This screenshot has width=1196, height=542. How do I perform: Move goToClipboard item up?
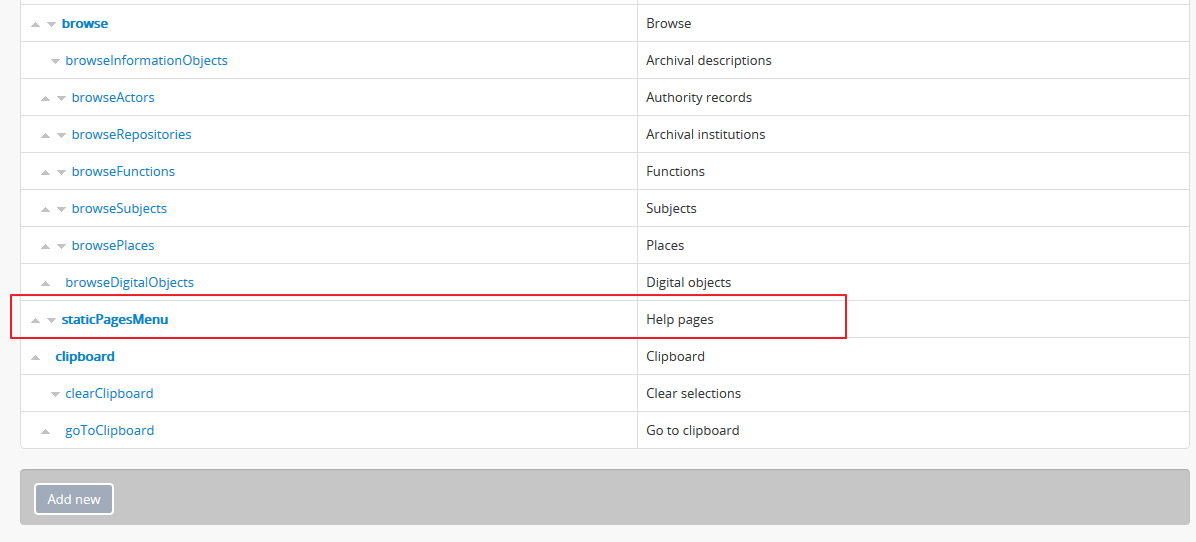pyautogui.click(x=45, y=431)
